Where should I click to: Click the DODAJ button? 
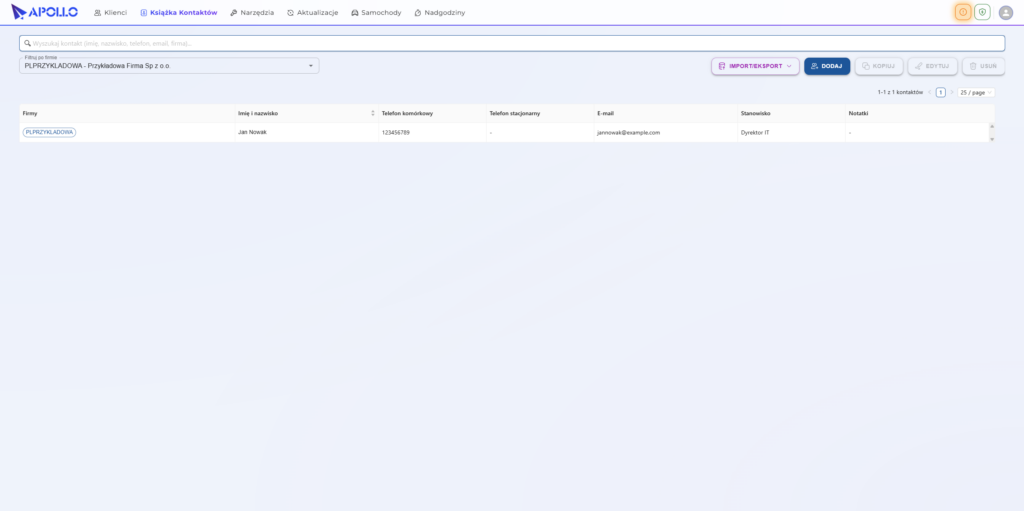tap(827, 66)
